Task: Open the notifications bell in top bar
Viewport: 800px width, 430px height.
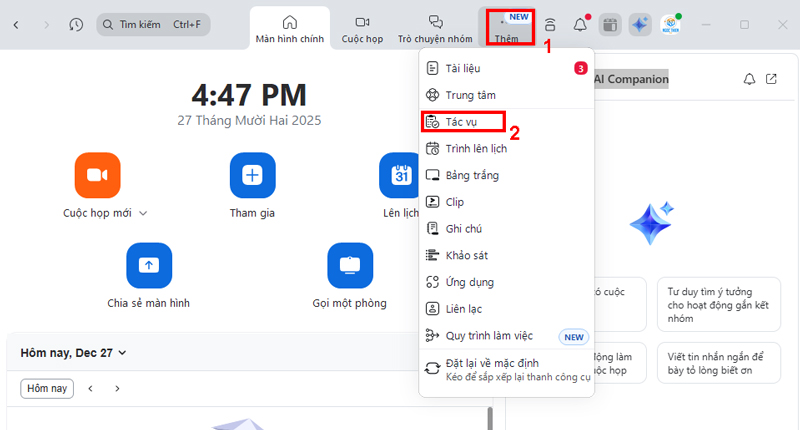Action: click(x=580, y=25)
